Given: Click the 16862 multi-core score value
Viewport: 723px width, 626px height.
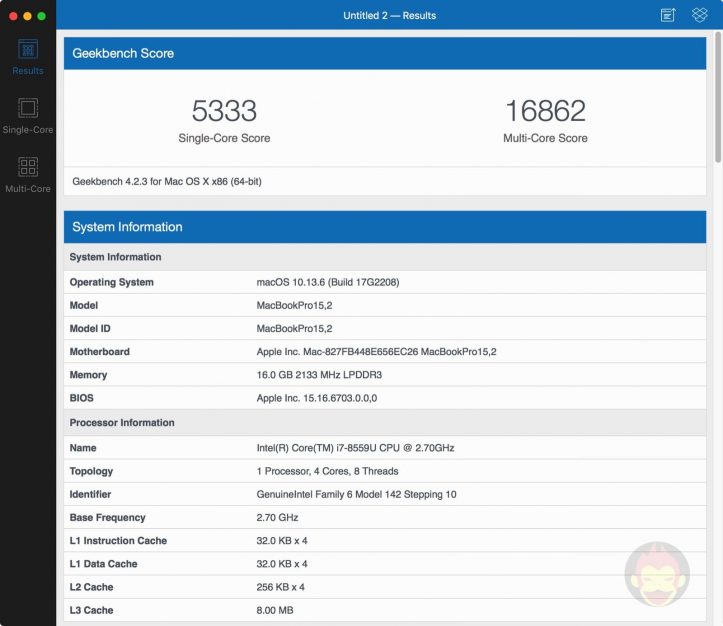Looking at the screenshot, I should click(545, 111).
